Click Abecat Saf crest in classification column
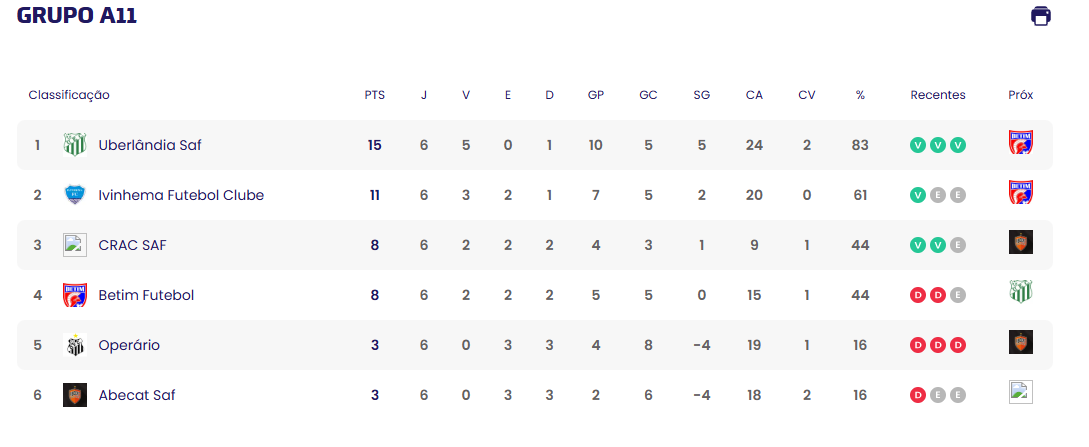1089x447 pixels. (x=74, y=395)
